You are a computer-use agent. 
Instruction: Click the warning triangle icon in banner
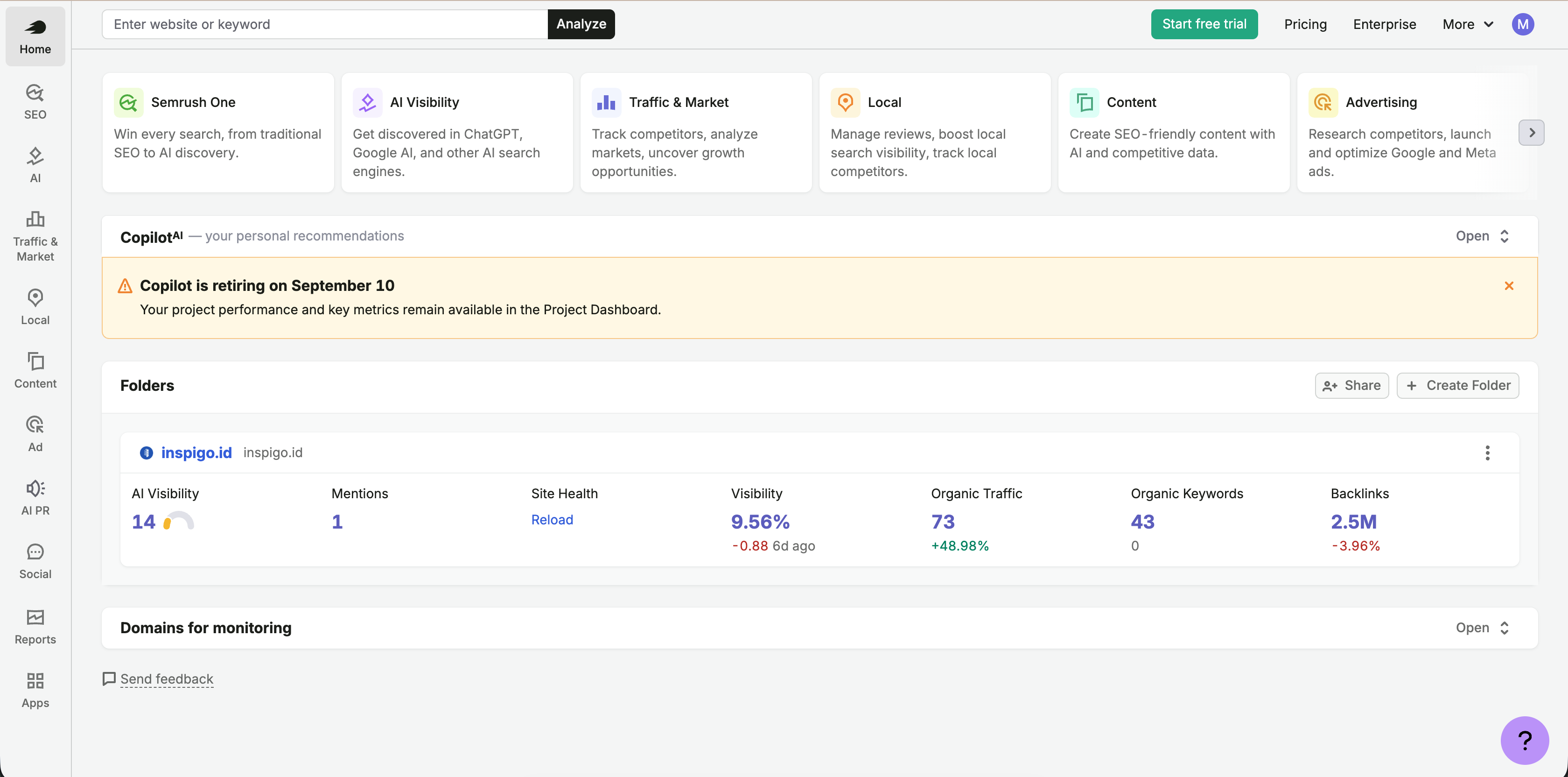(125, 286)
